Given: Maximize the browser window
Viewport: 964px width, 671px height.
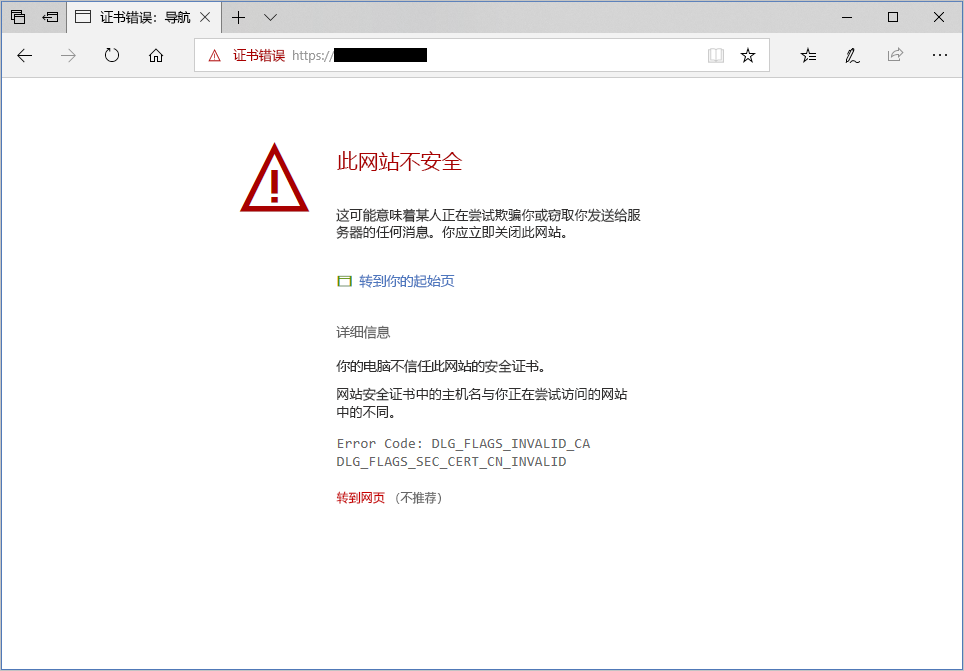Looking at the screenshot, I should tap(893, 17).
